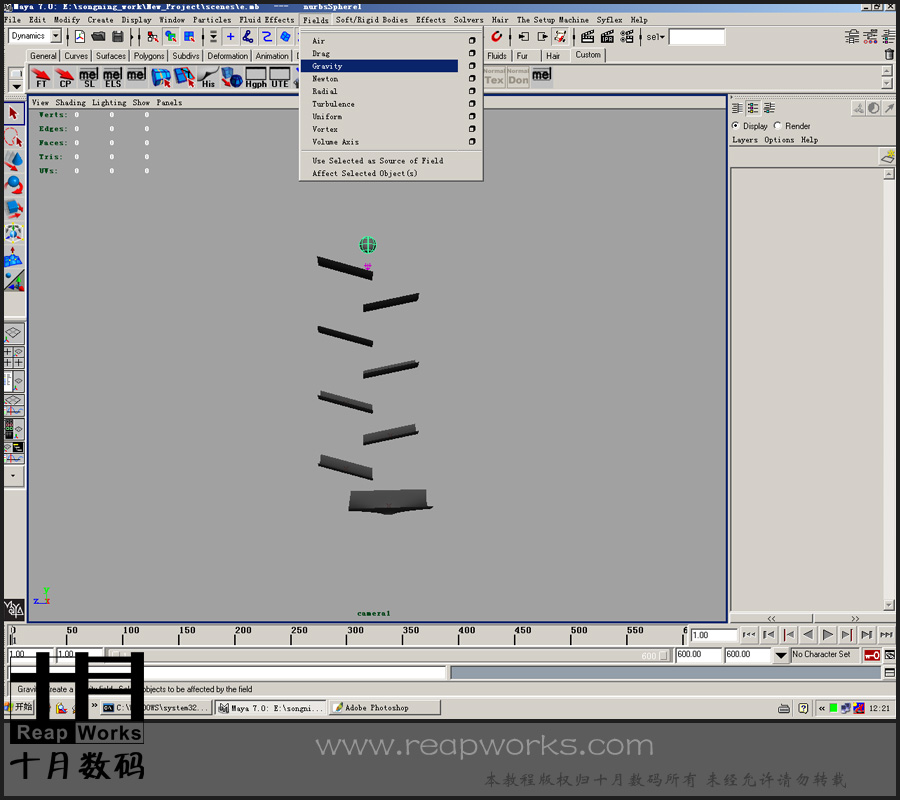Switch to Adobe Photoshop in the taskbar
Viewport: 900px width, 800px height.
(385, 708)
